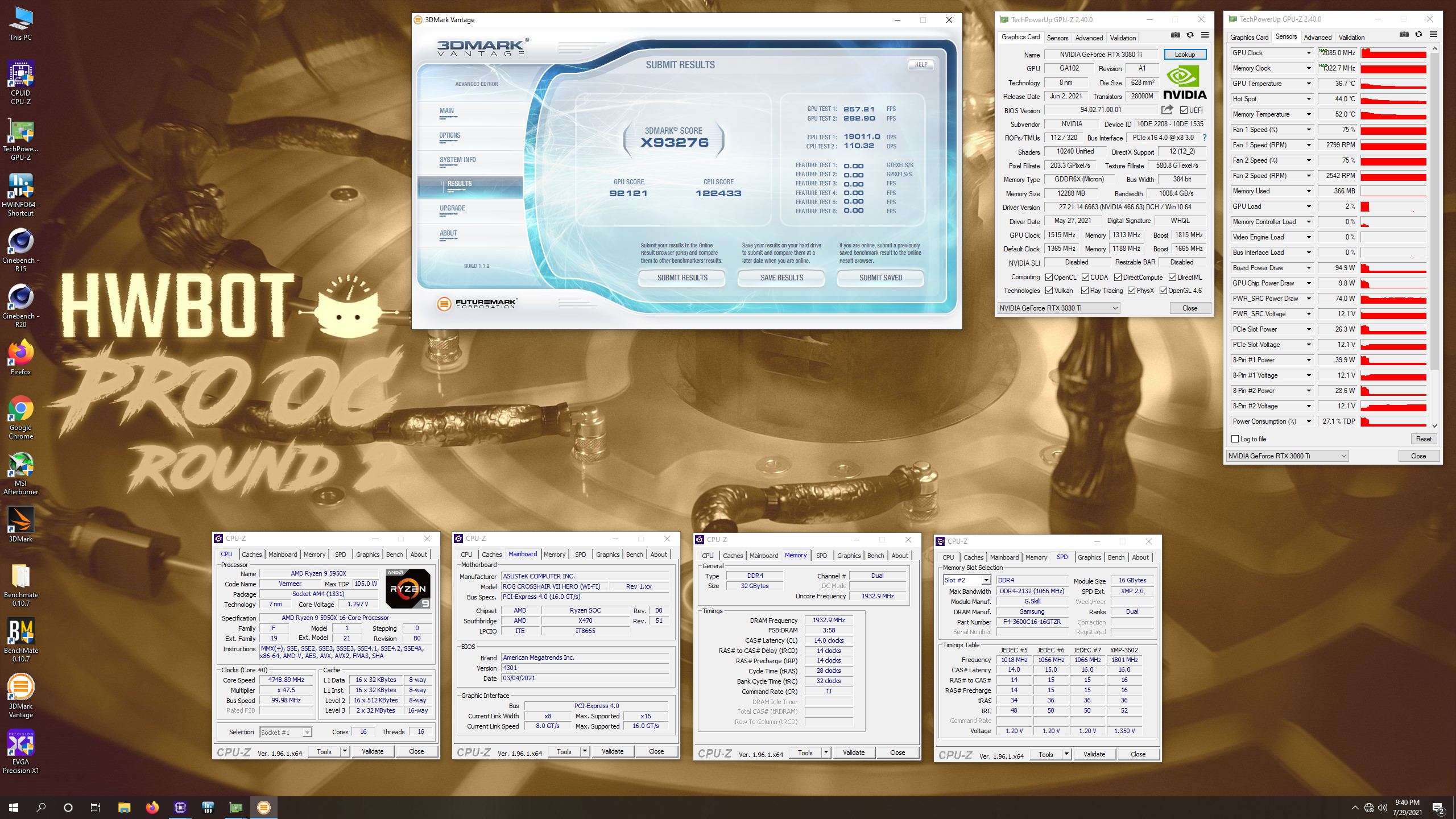Toggle the Vulkan checkbox

click(x=1049, y=291)
